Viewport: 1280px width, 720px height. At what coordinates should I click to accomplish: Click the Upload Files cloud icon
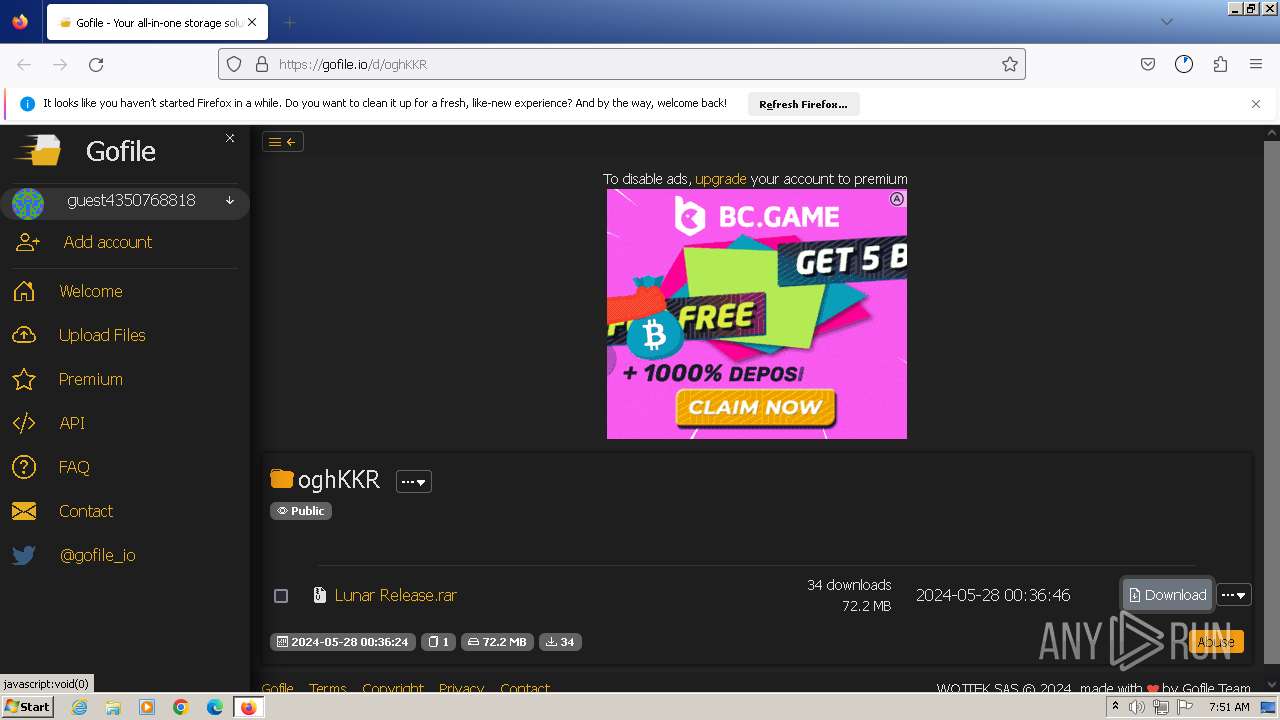coord(24,335)
